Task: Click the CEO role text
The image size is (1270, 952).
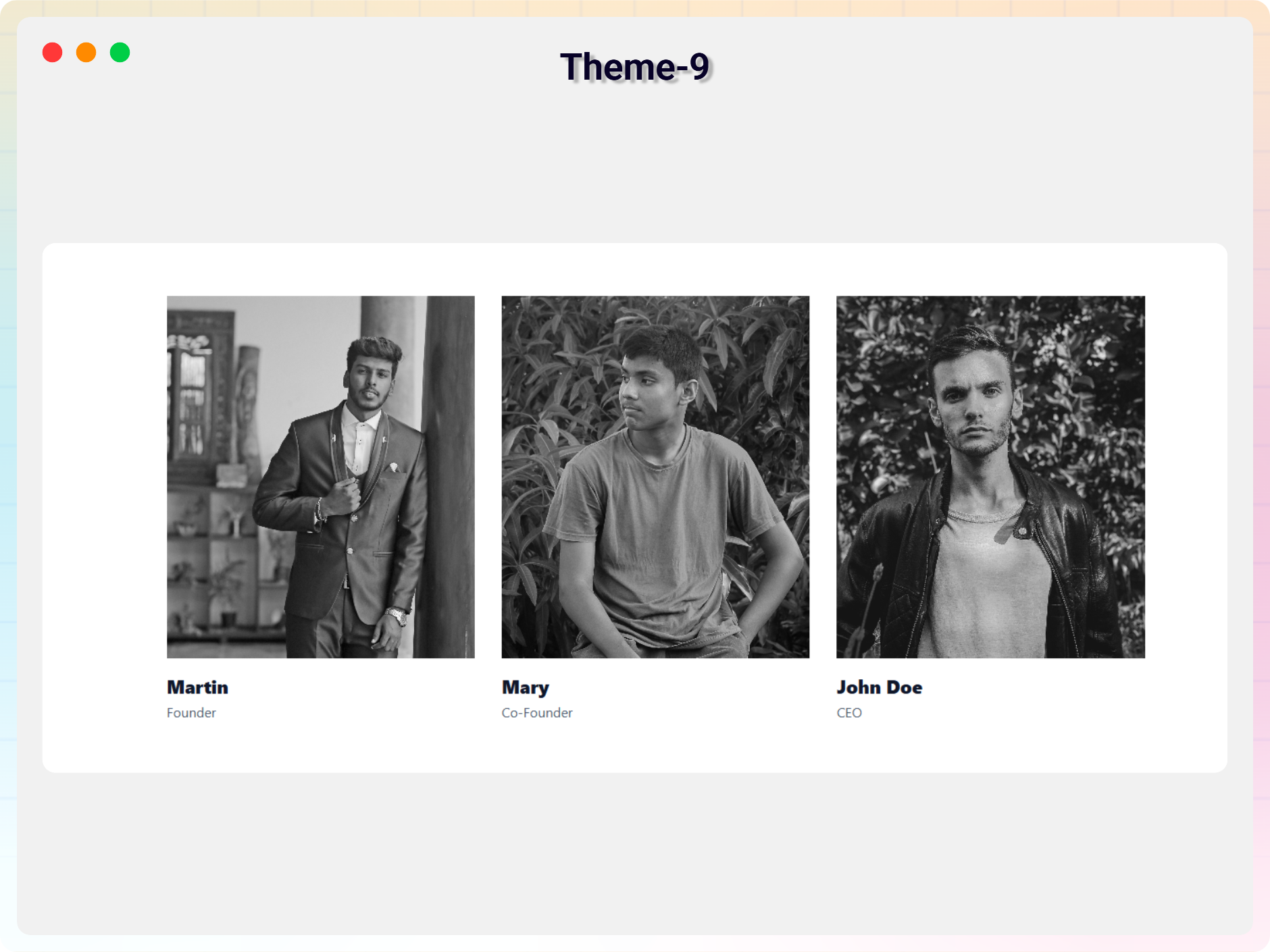Action: (x=848, y=713)
